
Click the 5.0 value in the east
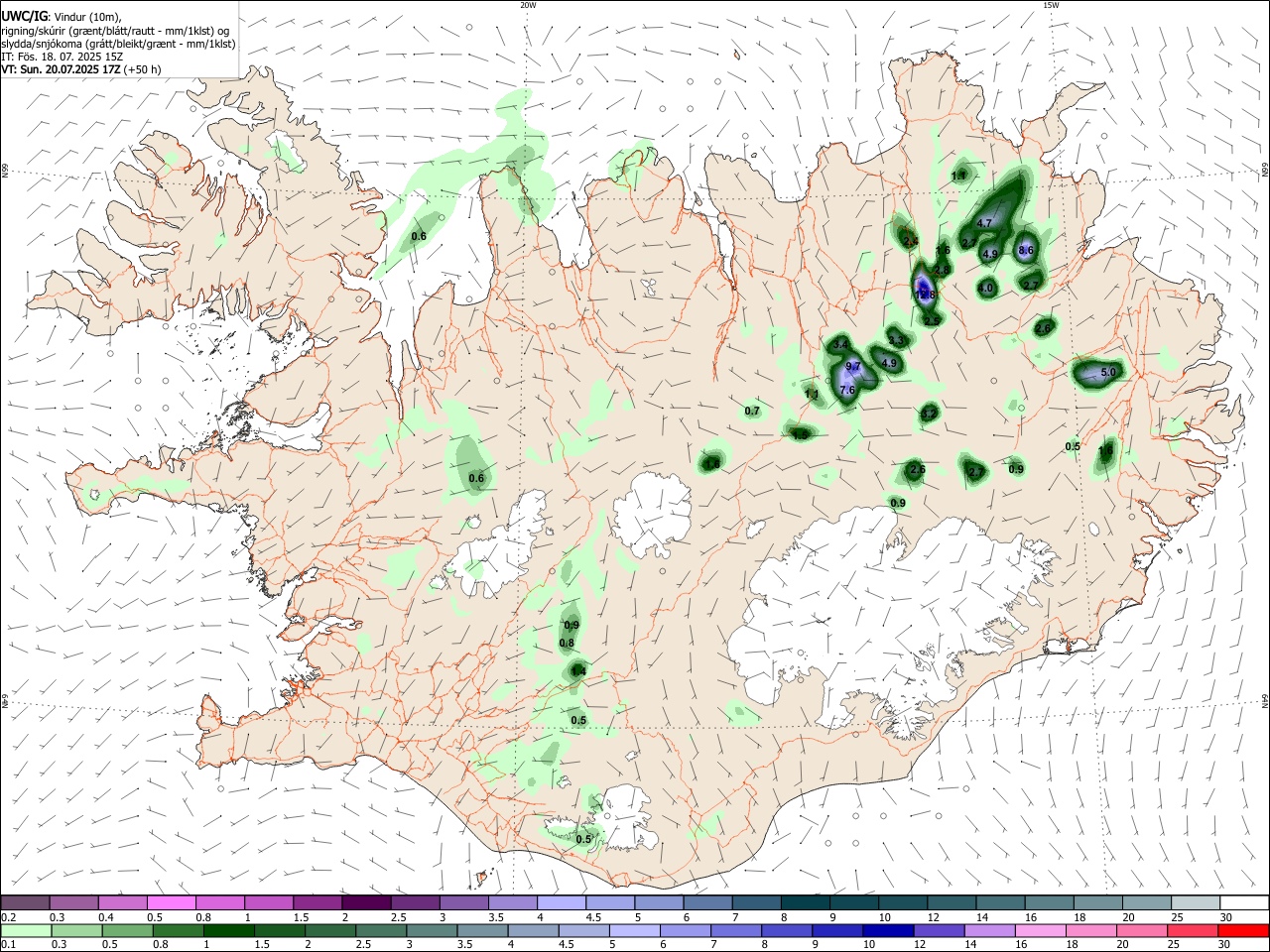coord(1109,372)
